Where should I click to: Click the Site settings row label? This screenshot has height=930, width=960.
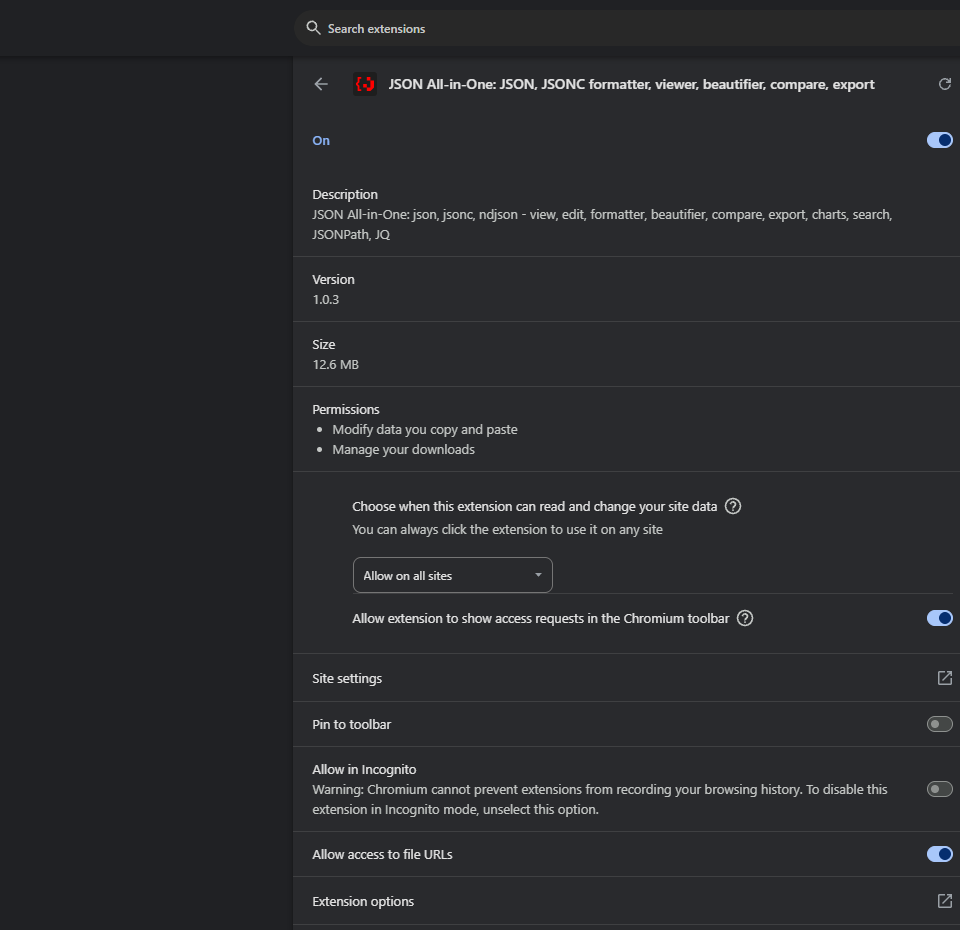(x=347, y=678)
